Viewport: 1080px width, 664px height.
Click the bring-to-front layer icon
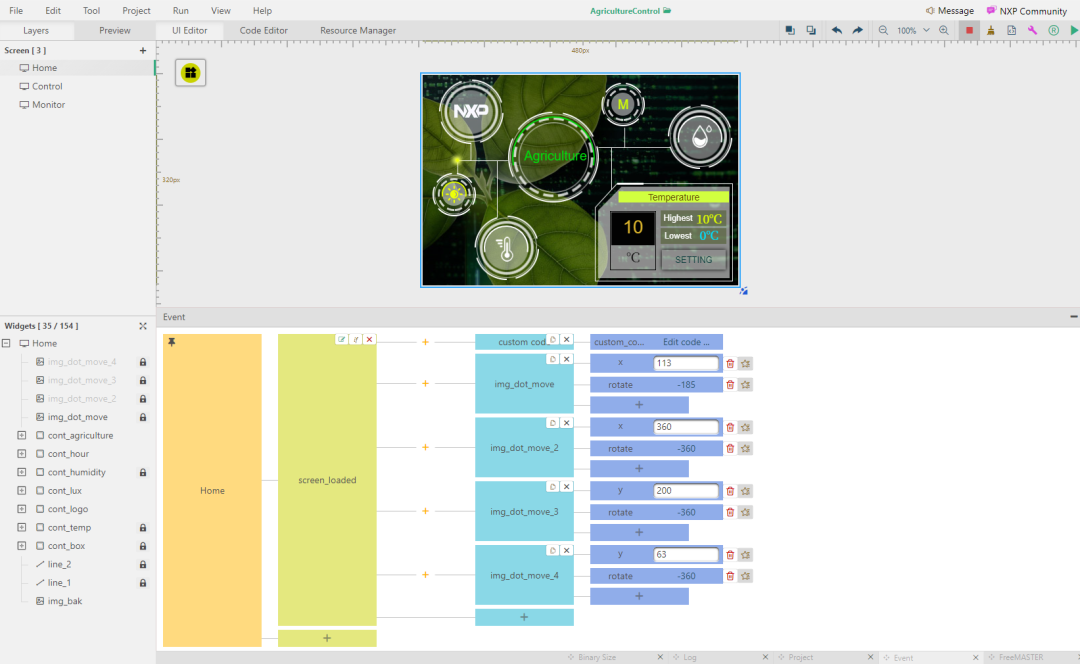tap(790, 30)
